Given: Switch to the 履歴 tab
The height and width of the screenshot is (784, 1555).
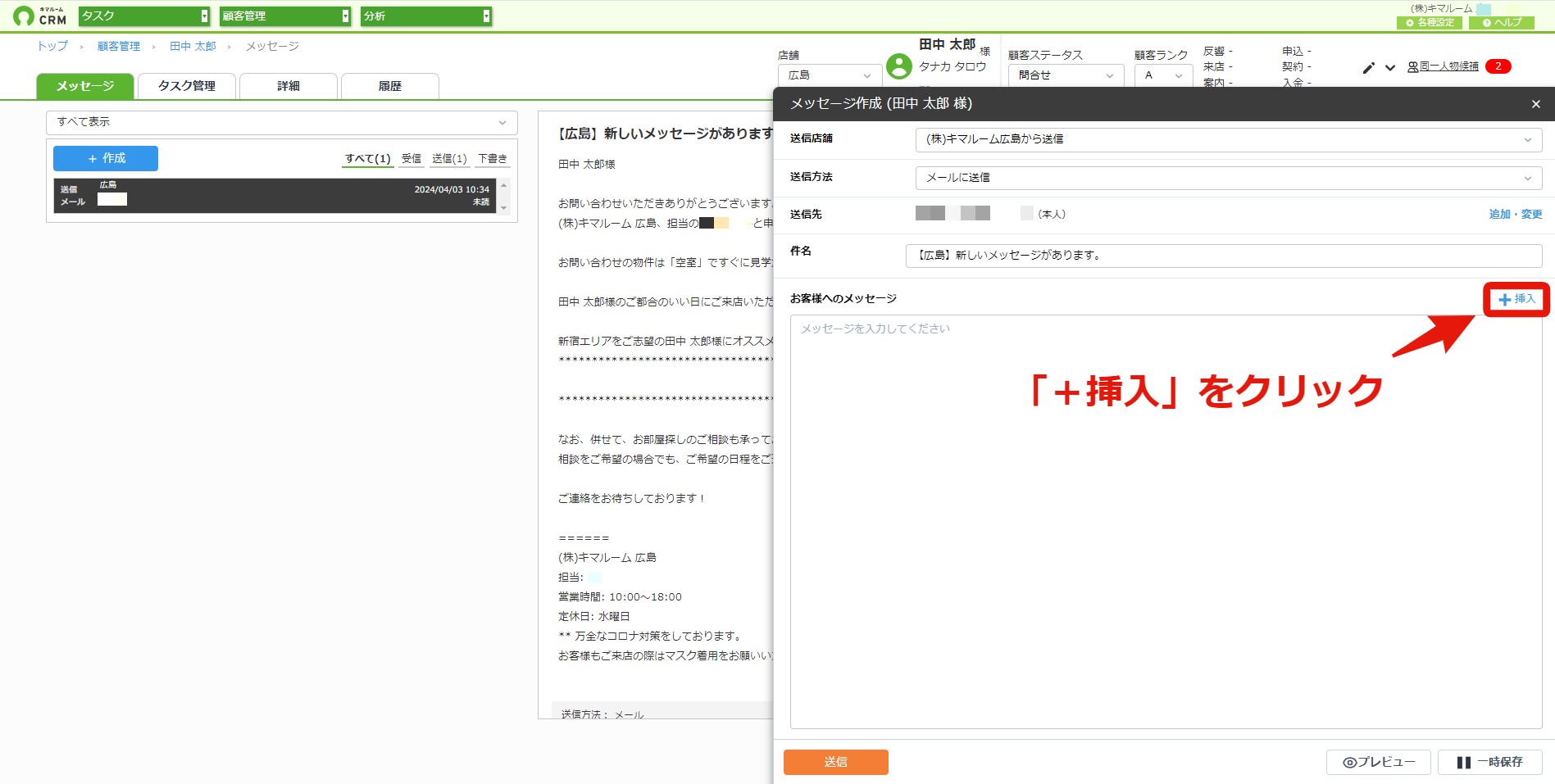Looking at the screenshot, I should (x=390, y=86).
